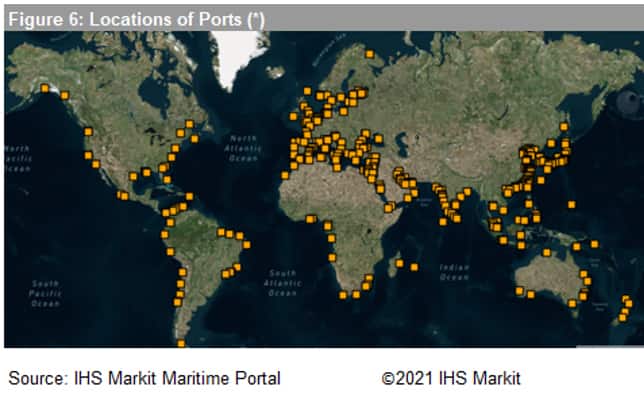Select the isolated port marker east of the Philippines
This screenshot has width=644, height=394.
tap(571, 204)
